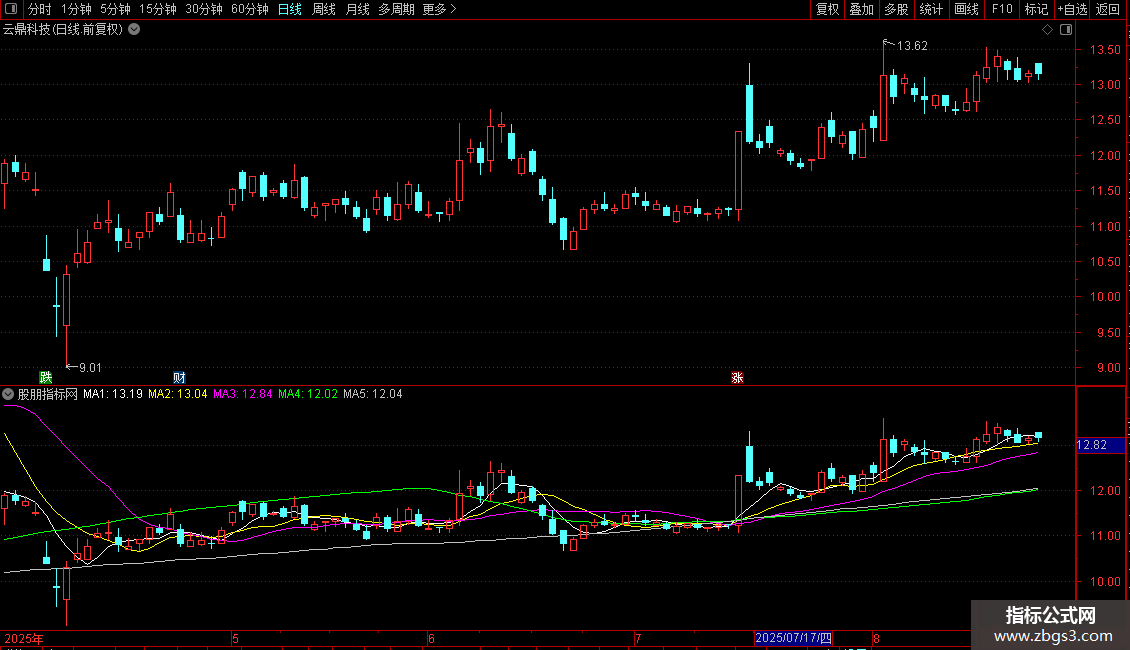Click the MA1: 13.19 value
The width and height of the screenshot is (1130, 650).
click(x=112, y=394)
